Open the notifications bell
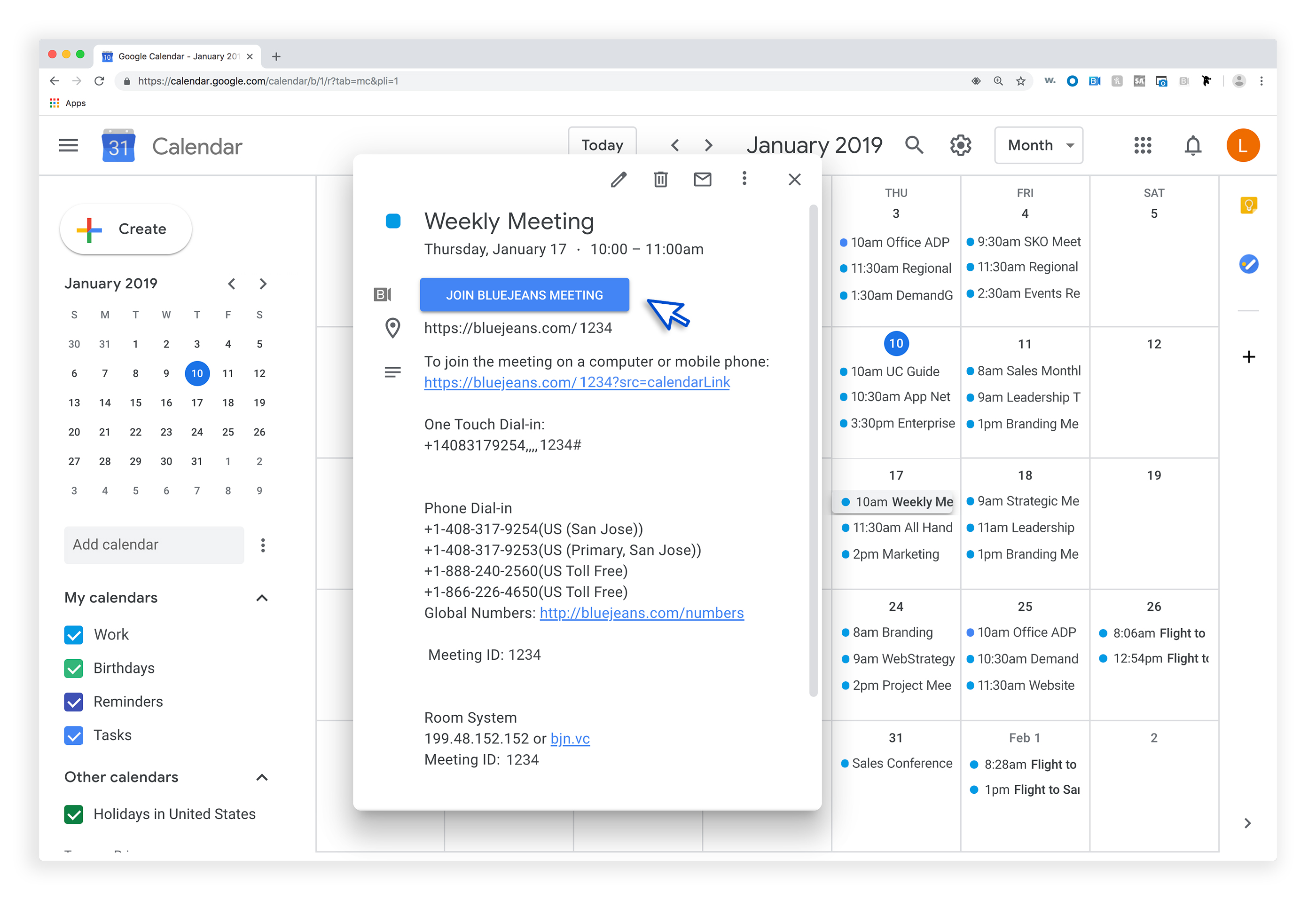 pyautogui.click(x=1192, y=146)
